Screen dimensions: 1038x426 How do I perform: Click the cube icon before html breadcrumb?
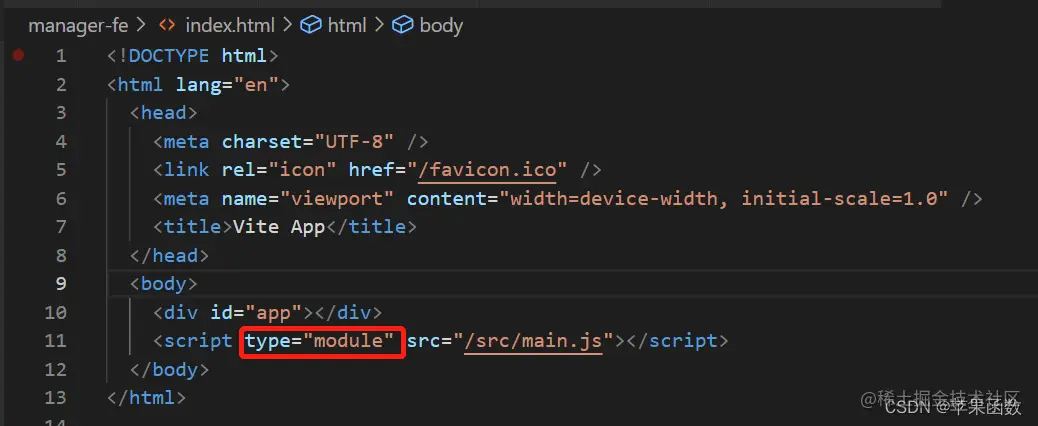tap(310, 26)
